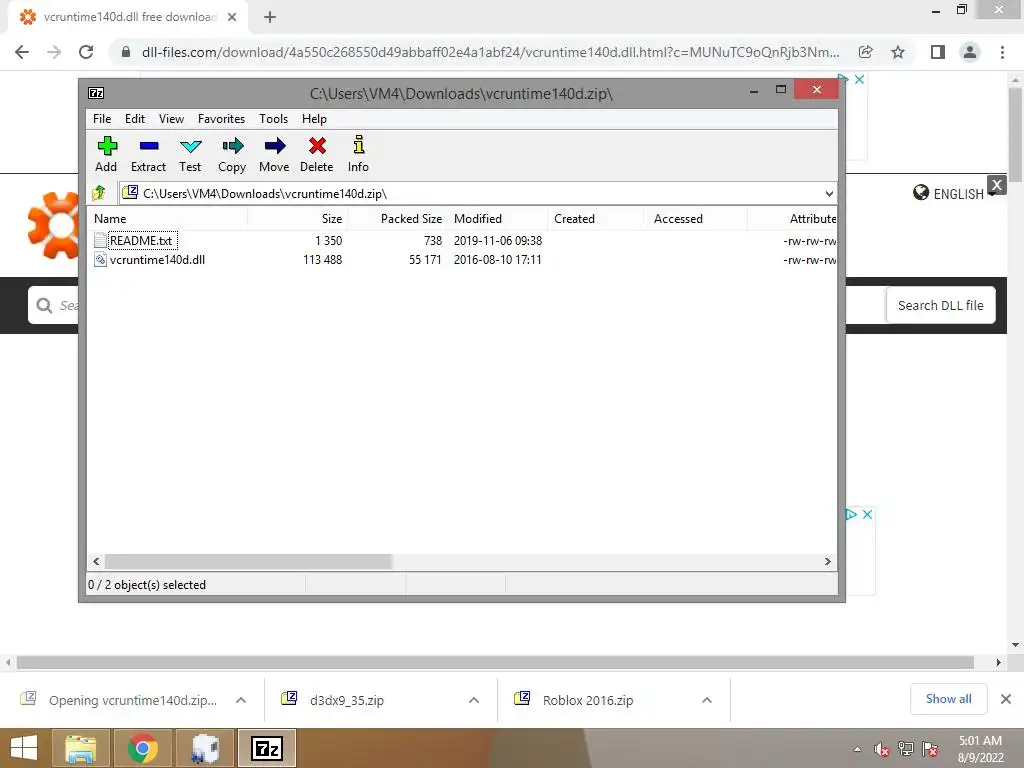Open the Help menu
This screenshot has height=768, width=1024.
[x=314, y=119]
